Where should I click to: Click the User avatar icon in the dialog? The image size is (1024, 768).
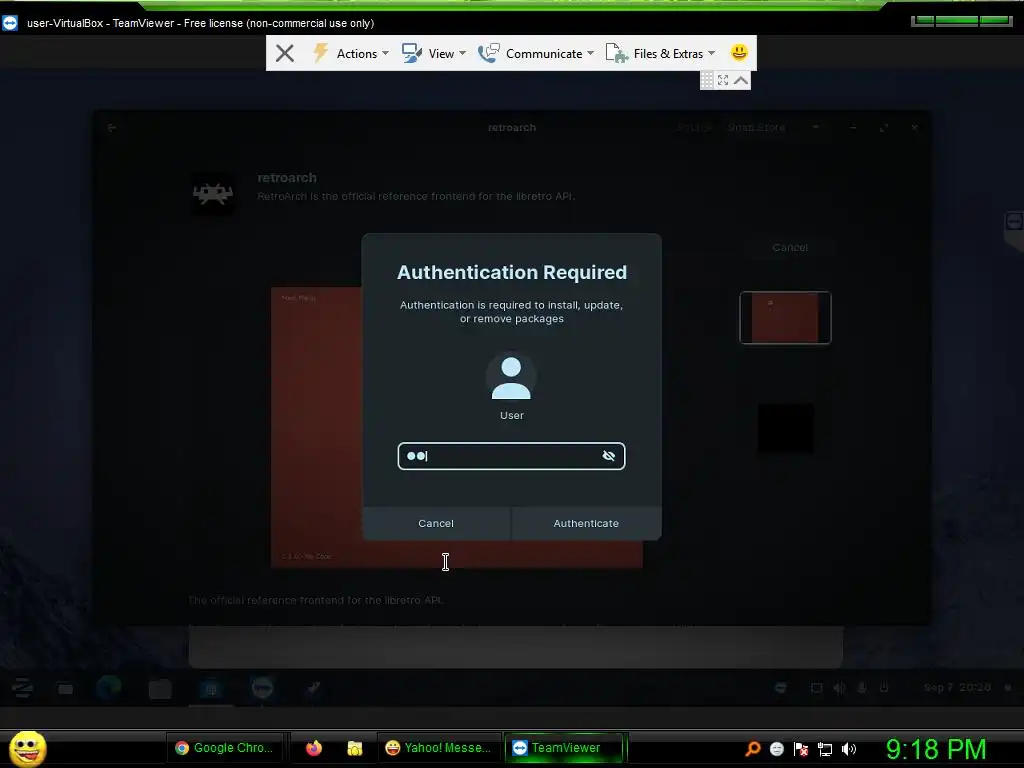511,377
